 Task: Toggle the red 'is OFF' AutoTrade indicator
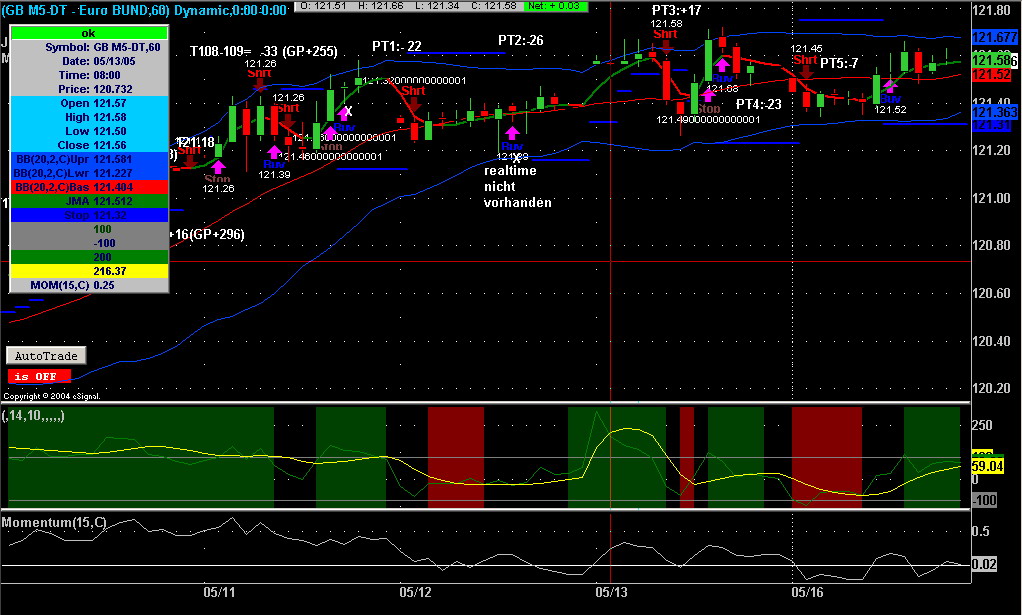pyautogui.click(x=39, y=377)
